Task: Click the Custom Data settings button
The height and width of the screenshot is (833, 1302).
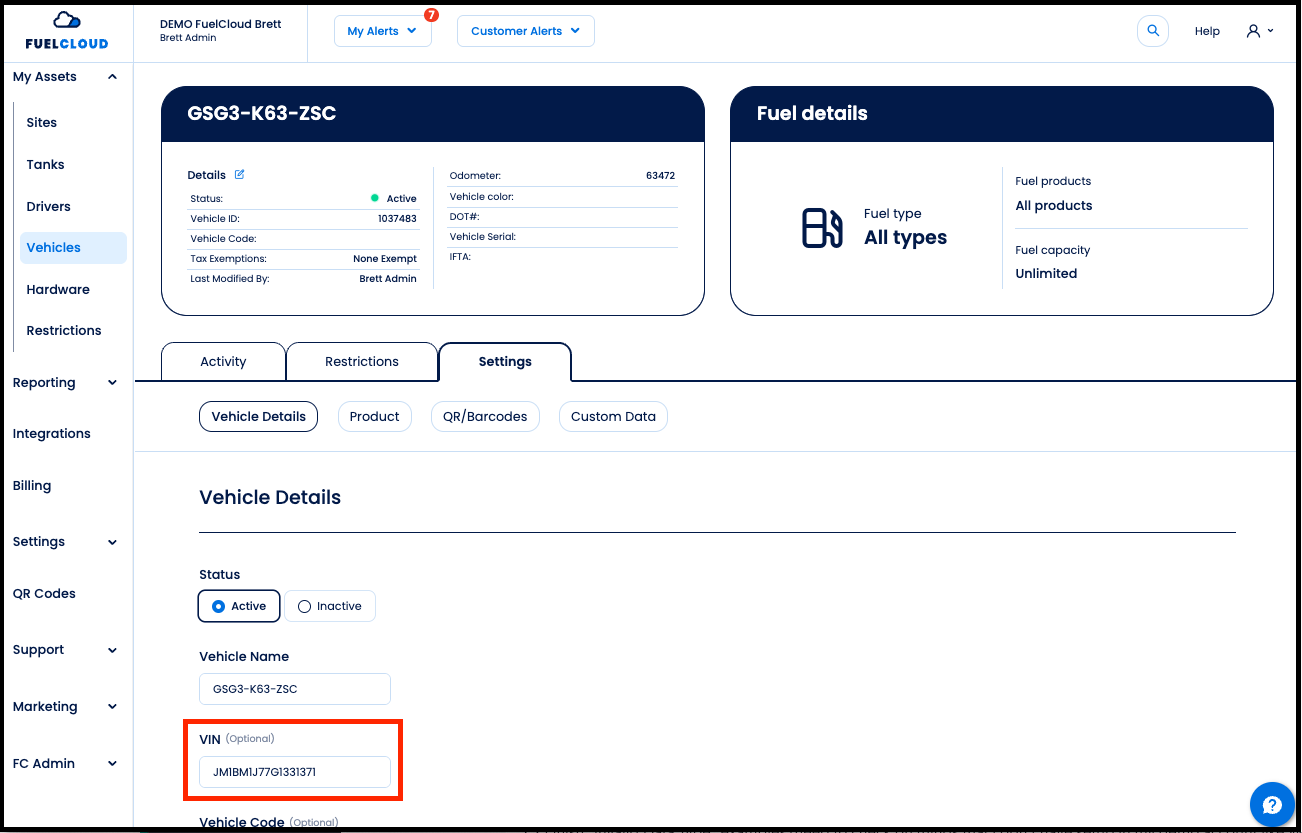Action: click(613, 417)
